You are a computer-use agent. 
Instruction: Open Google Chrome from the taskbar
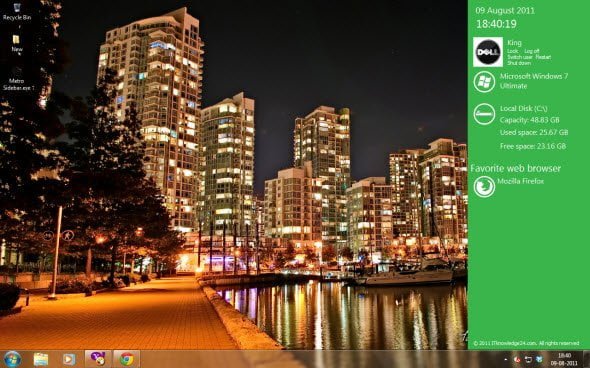(127, 359)
